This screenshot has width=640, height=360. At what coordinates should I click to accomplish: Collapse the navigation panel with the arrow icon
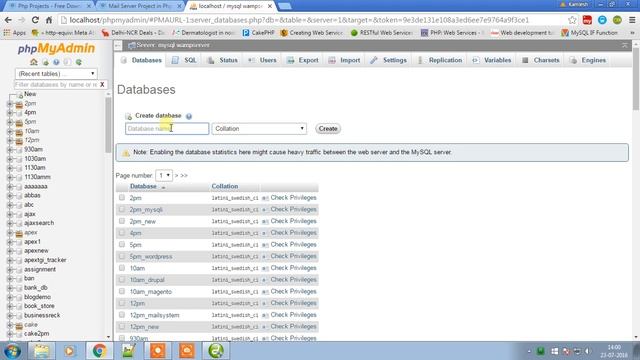point(118,45)
